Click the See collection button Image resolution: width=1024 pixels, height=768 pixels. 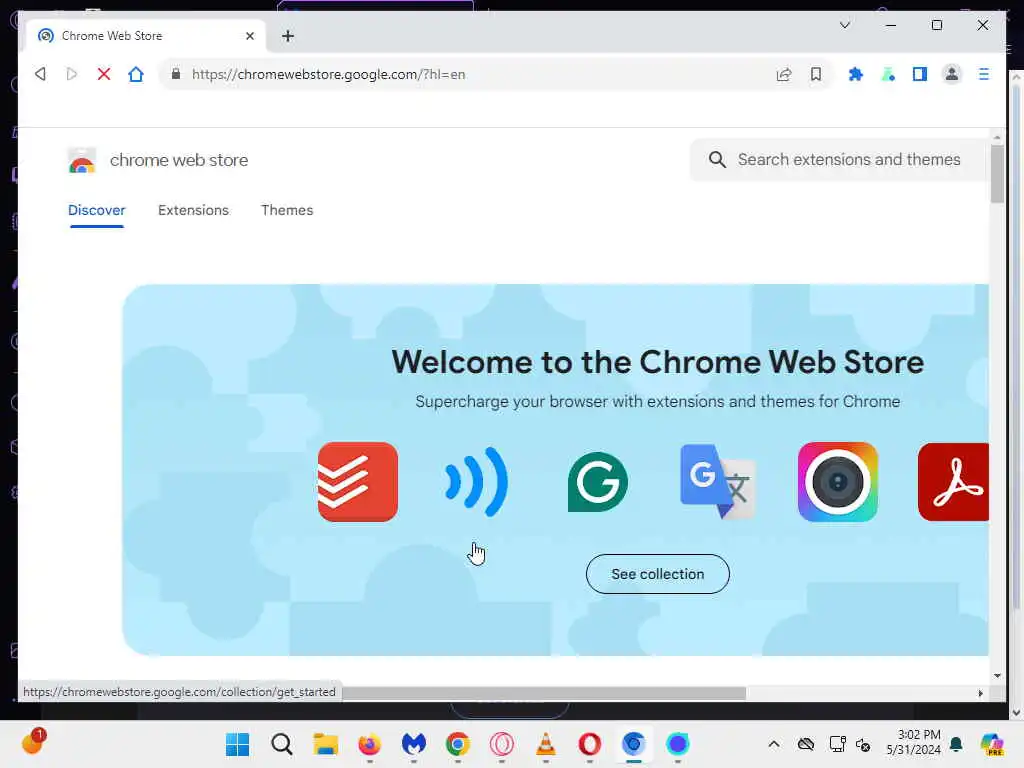658,574
